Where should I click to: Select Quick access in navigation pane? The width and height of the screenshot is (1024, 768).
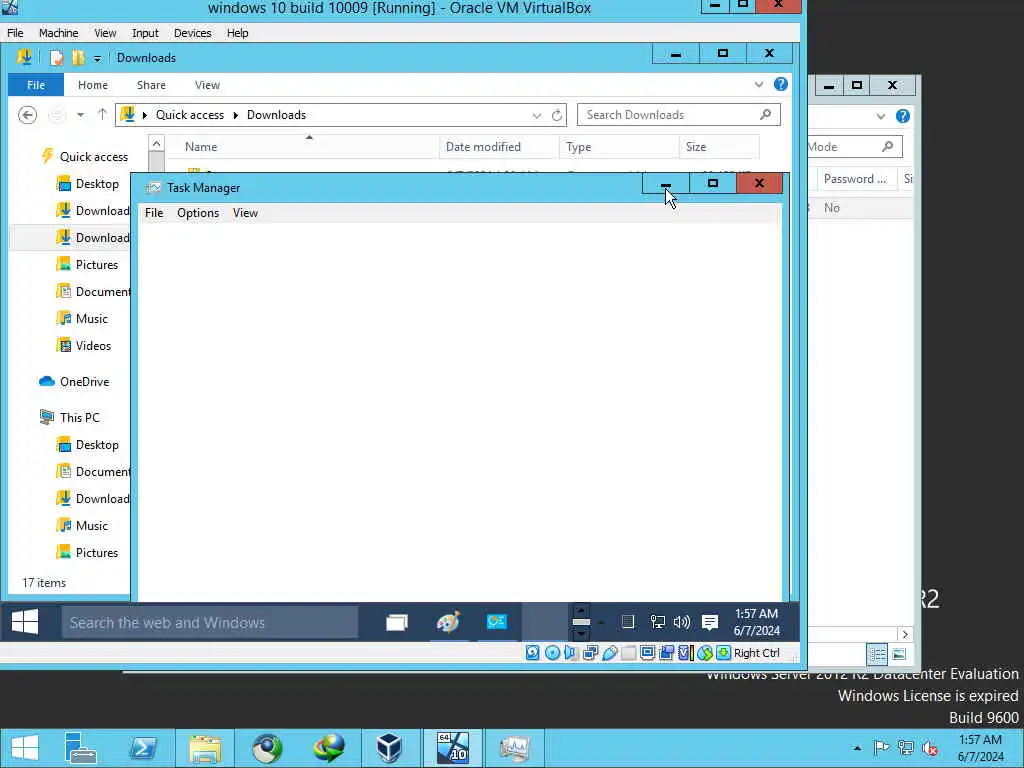point(94,157)
